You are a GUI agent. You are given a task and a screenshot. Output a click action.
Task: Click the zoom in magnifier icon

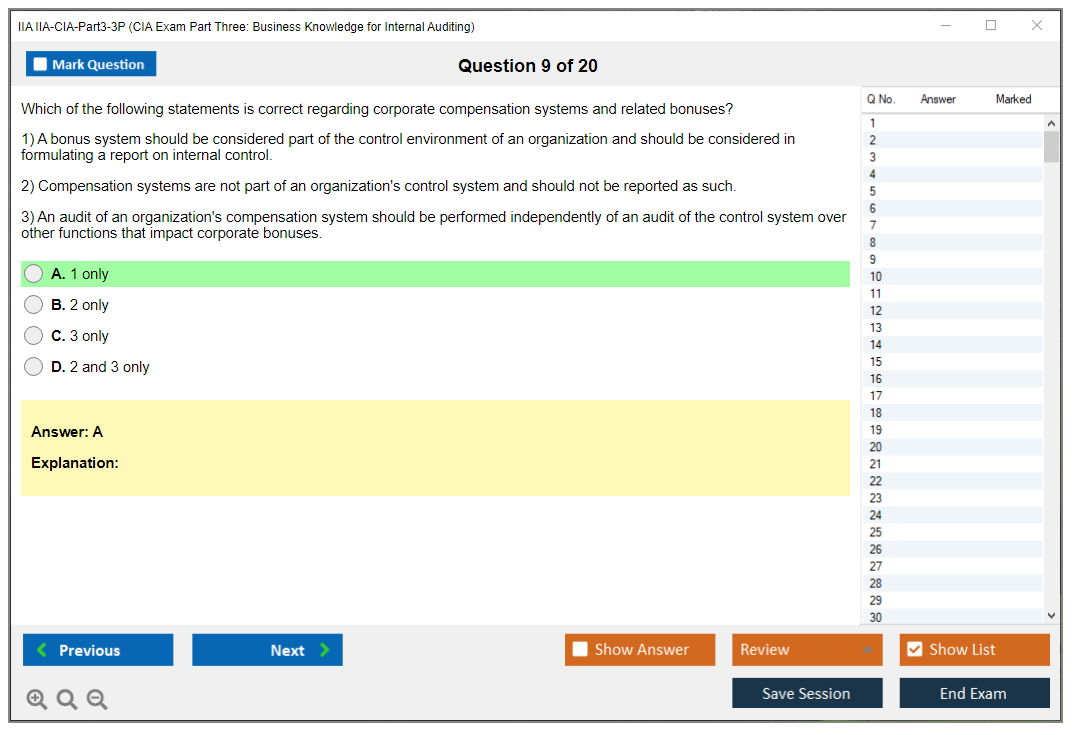(36, 700)
